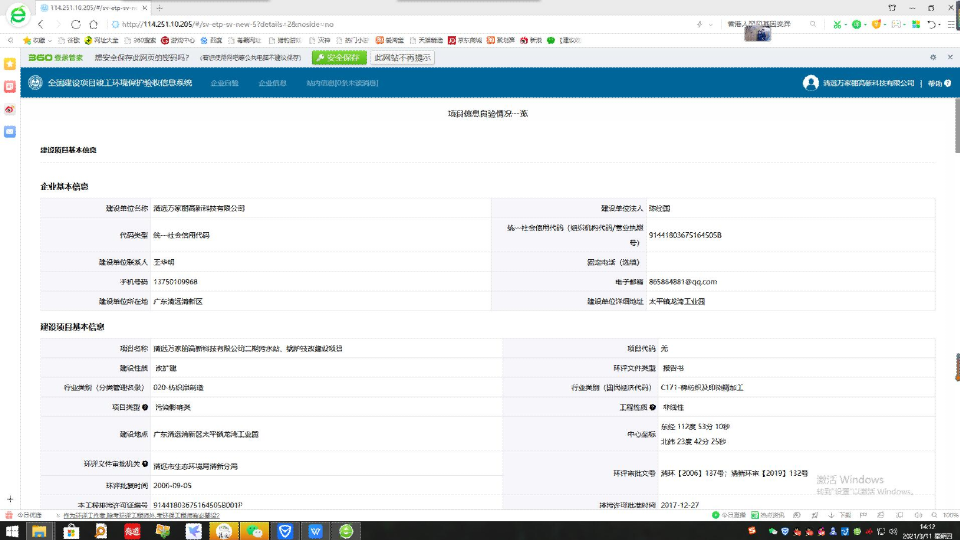Click the user avatar icon in header
This screenshot has height=540, width=960.
tap(810, 83)
